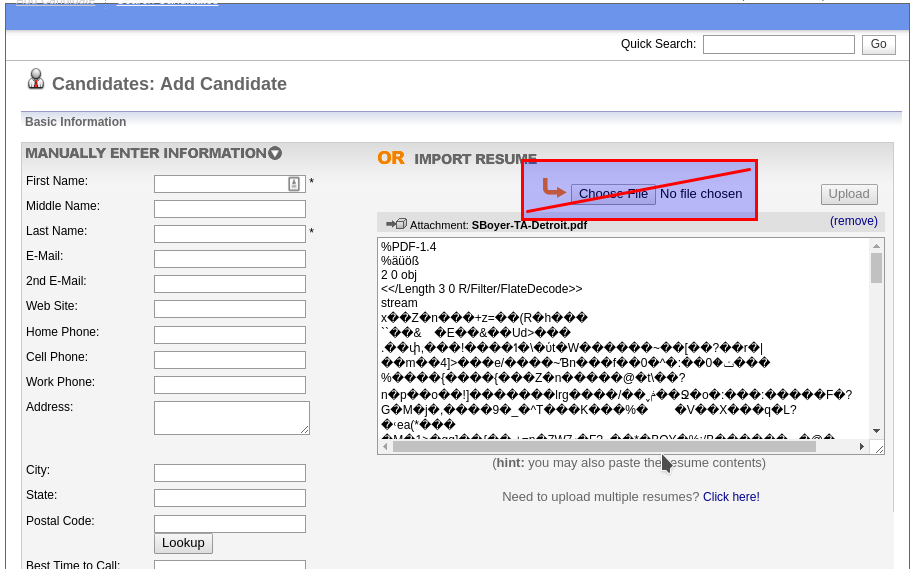
Task: Click the Choose File button
Action: tap(613, 194)
